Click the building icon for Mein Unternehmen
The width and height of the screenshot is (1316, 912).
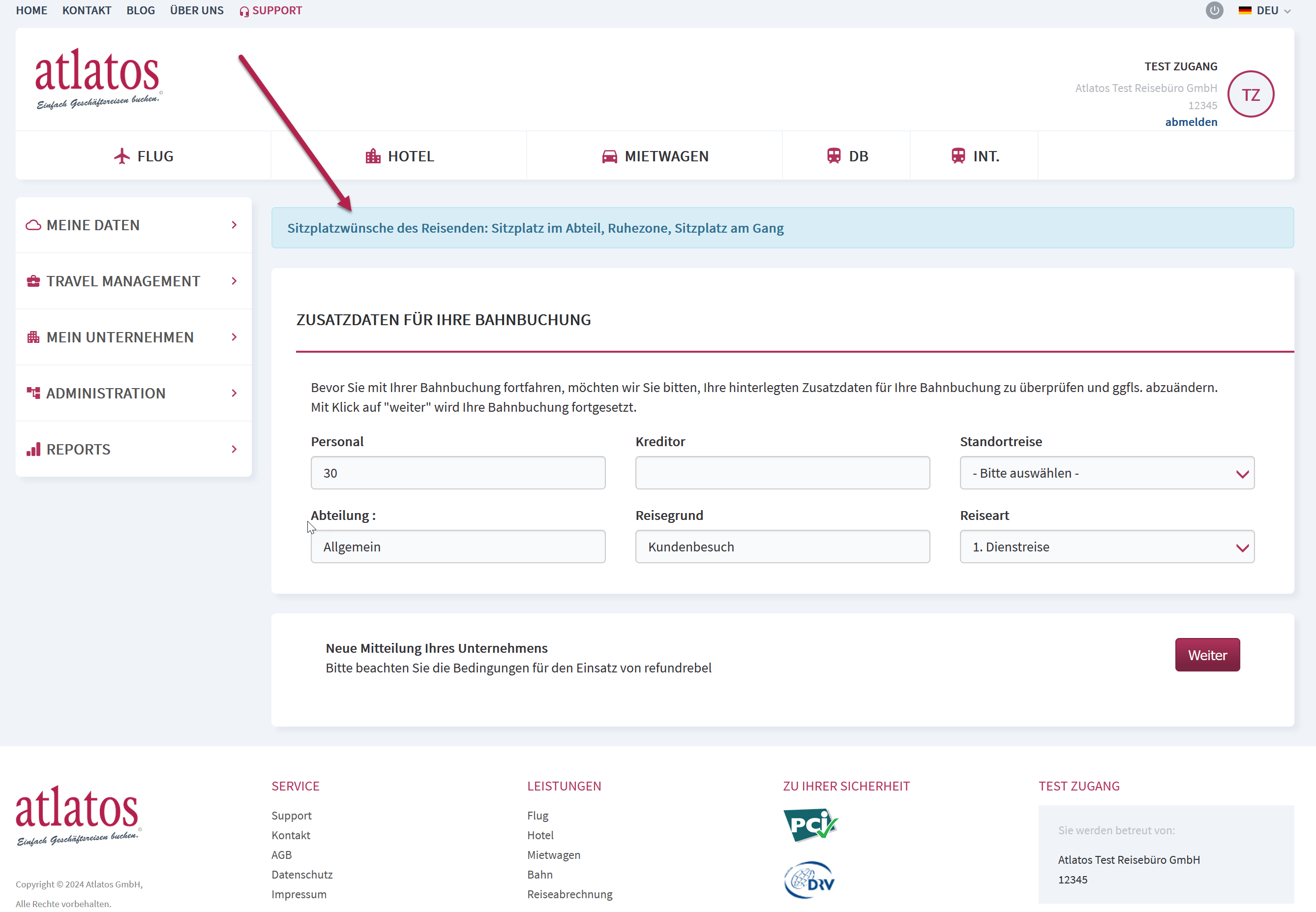pyautogui.click(x=33, y=337)
